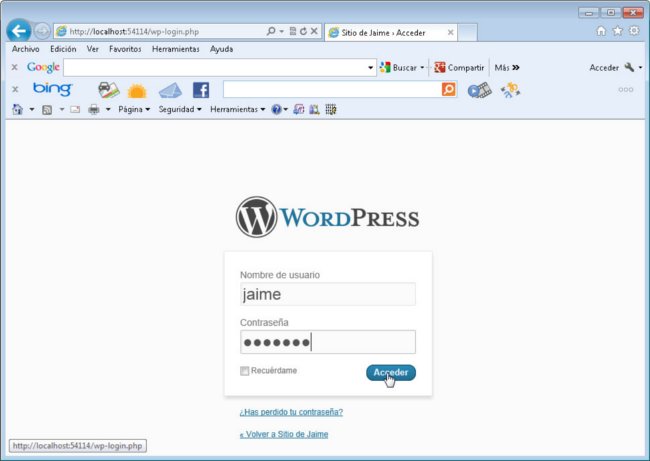Follow Volver a Sitio de Jaime link
The image size is (650, 461).
click(284, 434)
